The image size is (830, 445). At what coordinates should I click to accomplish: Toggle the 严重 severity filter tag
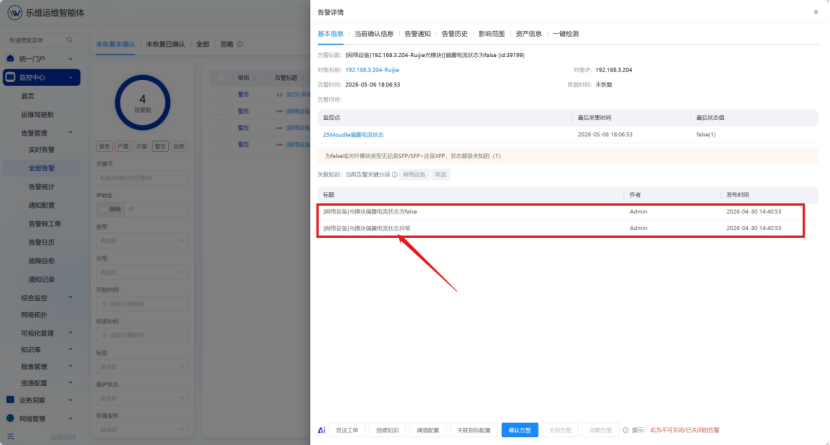point(123,146)
